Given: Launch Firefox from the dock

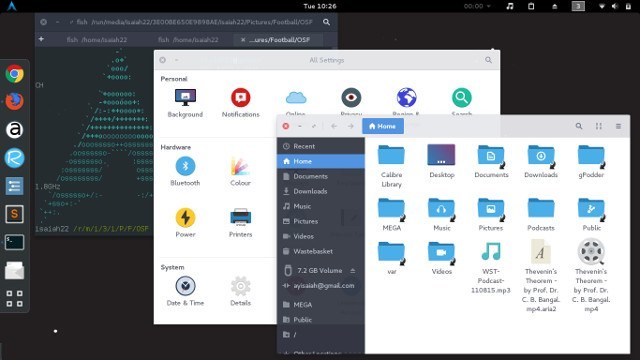Looking at the screenshot, I should pos(14,101).
